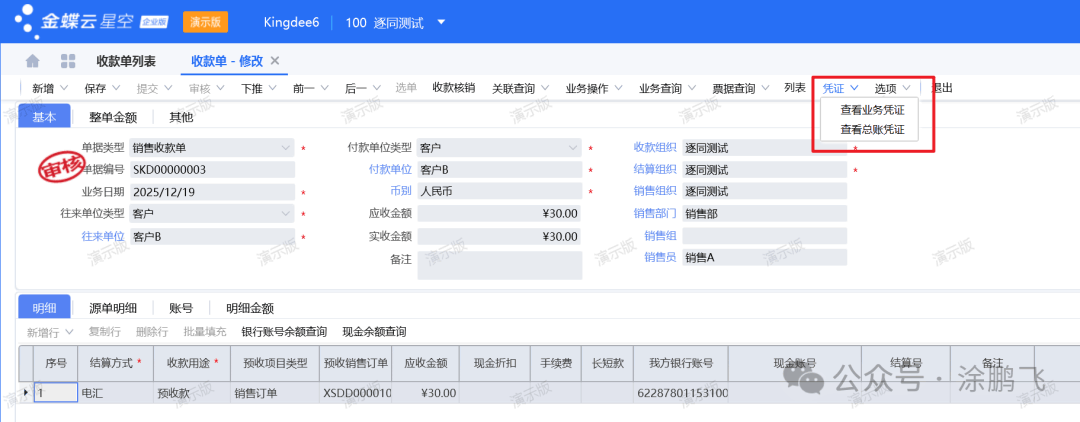Follow the 付款单位 field link
Image resolution: width=1080 pixels, height=422 pixels.
pyautogui.click(x=390, y=169)
